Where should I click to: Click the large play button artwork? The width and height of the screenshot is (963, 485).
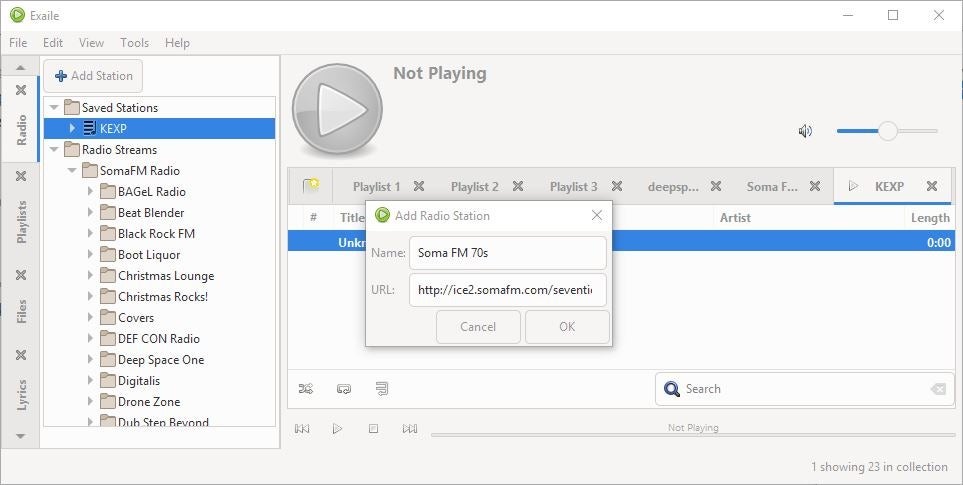click(337, 110)
